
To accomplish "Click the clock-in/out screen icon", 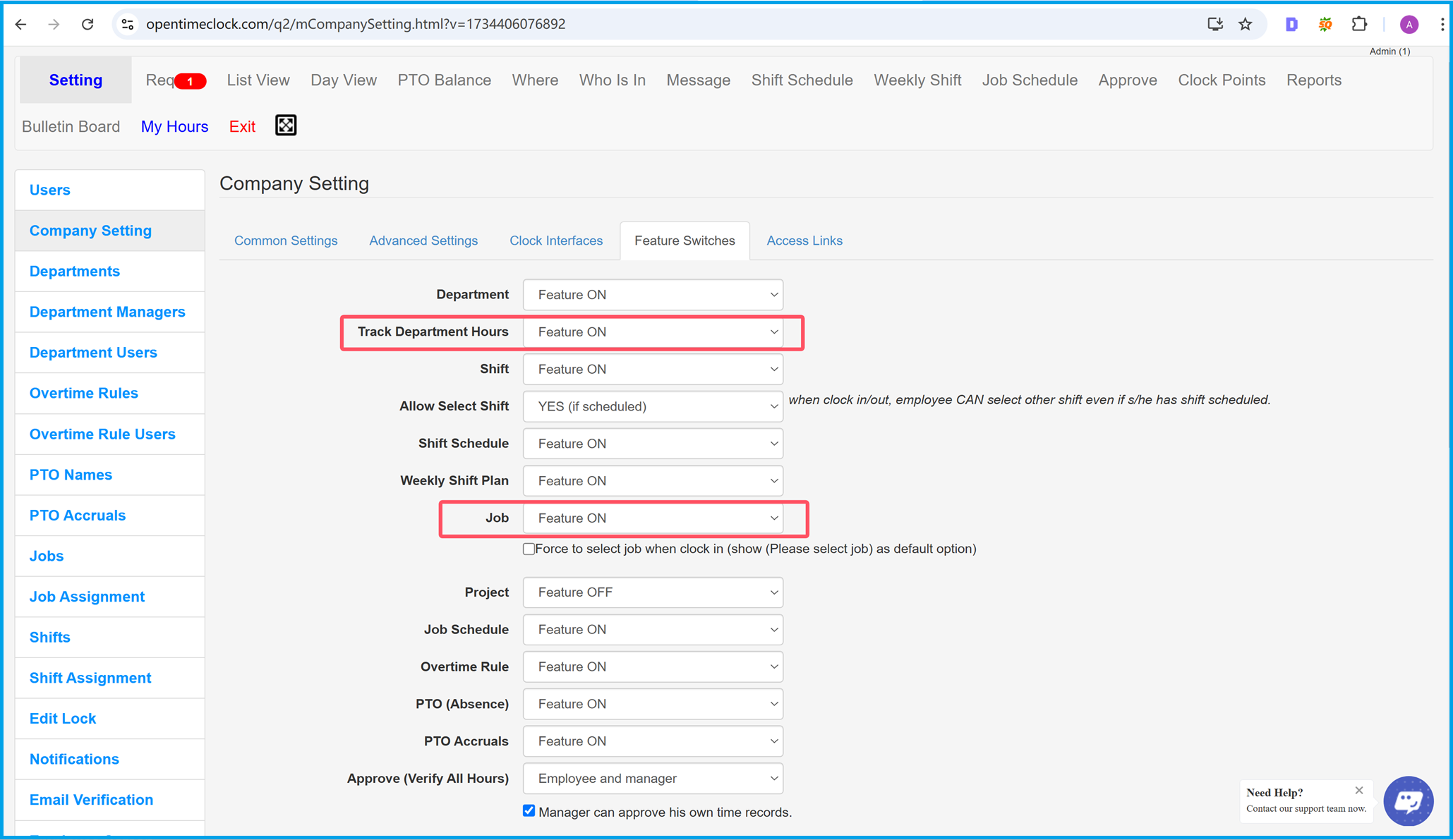I will click(x=286, y=125).
